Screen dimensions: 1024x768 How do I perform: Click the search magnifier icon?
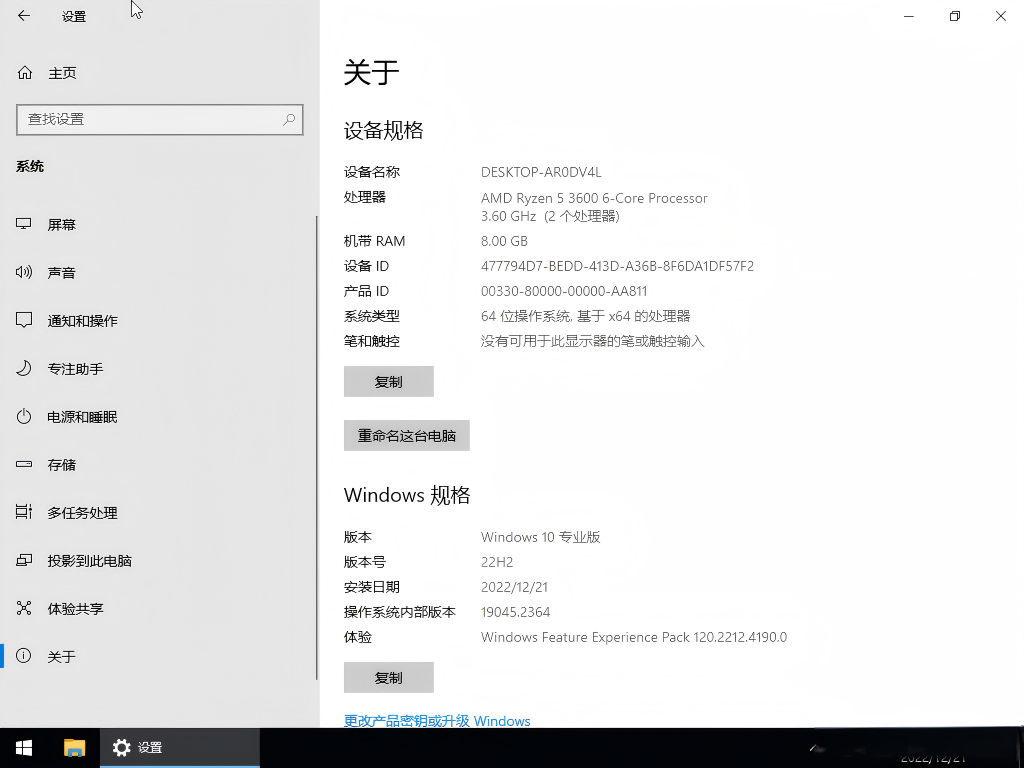click(289, 119)
